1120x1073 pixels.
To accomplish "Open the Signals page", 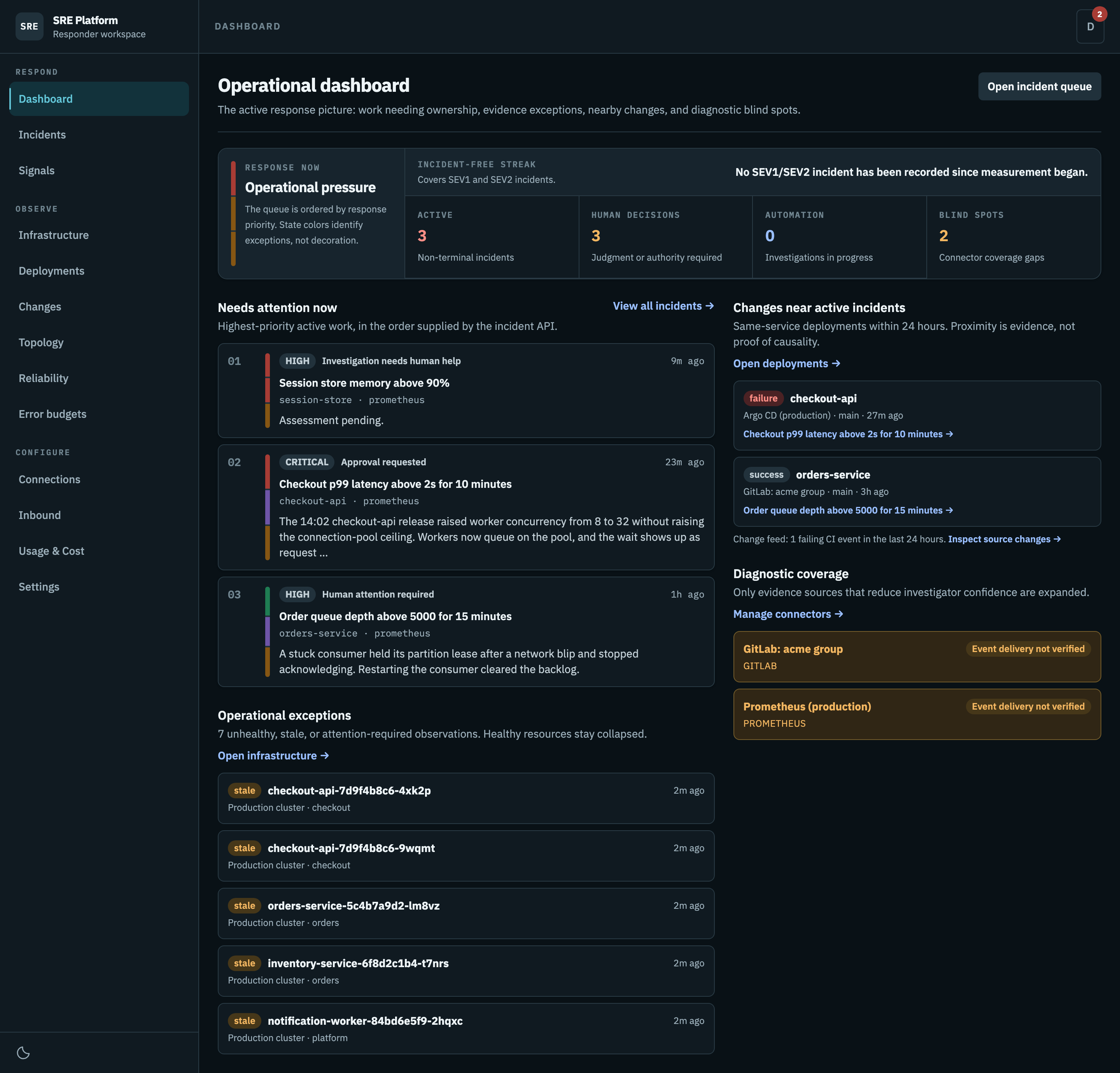I will (99, 170).
